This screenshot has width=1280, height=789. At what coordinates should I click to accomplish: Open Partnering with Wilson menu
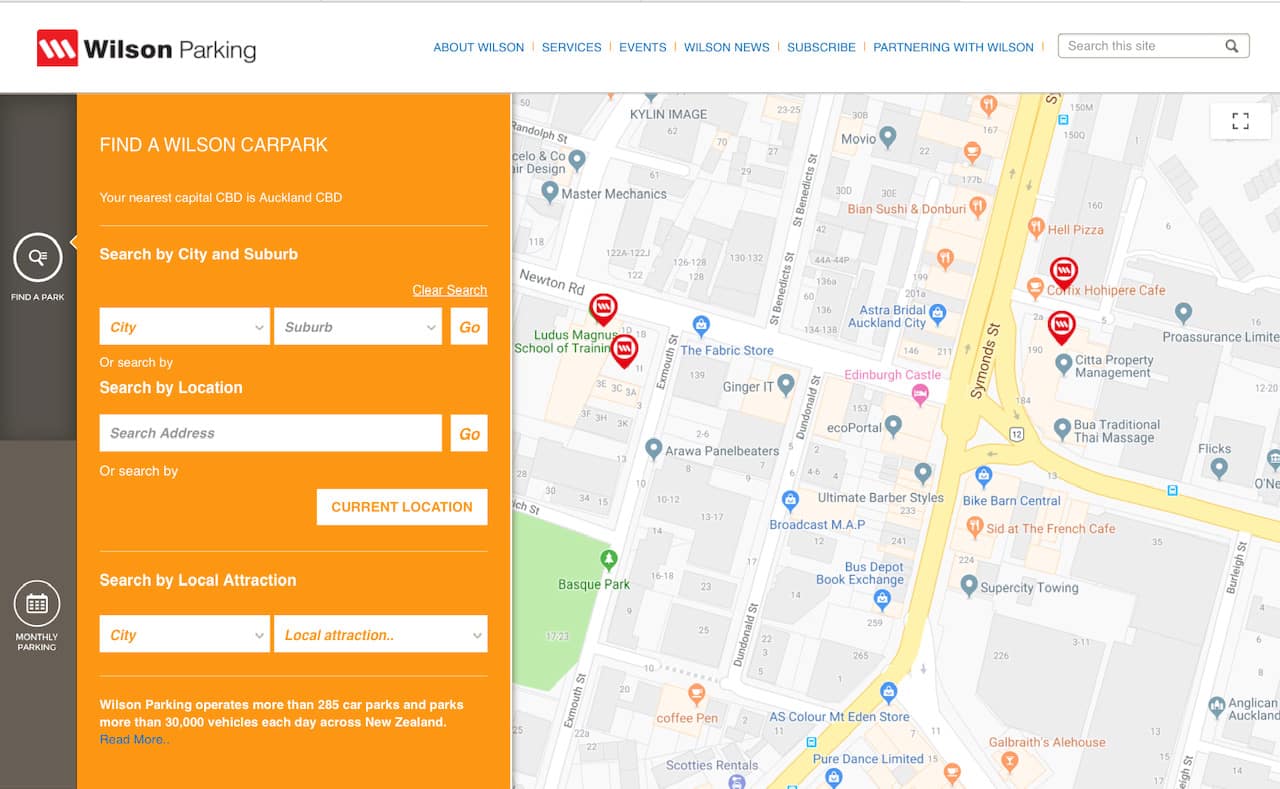pos(953,47)
